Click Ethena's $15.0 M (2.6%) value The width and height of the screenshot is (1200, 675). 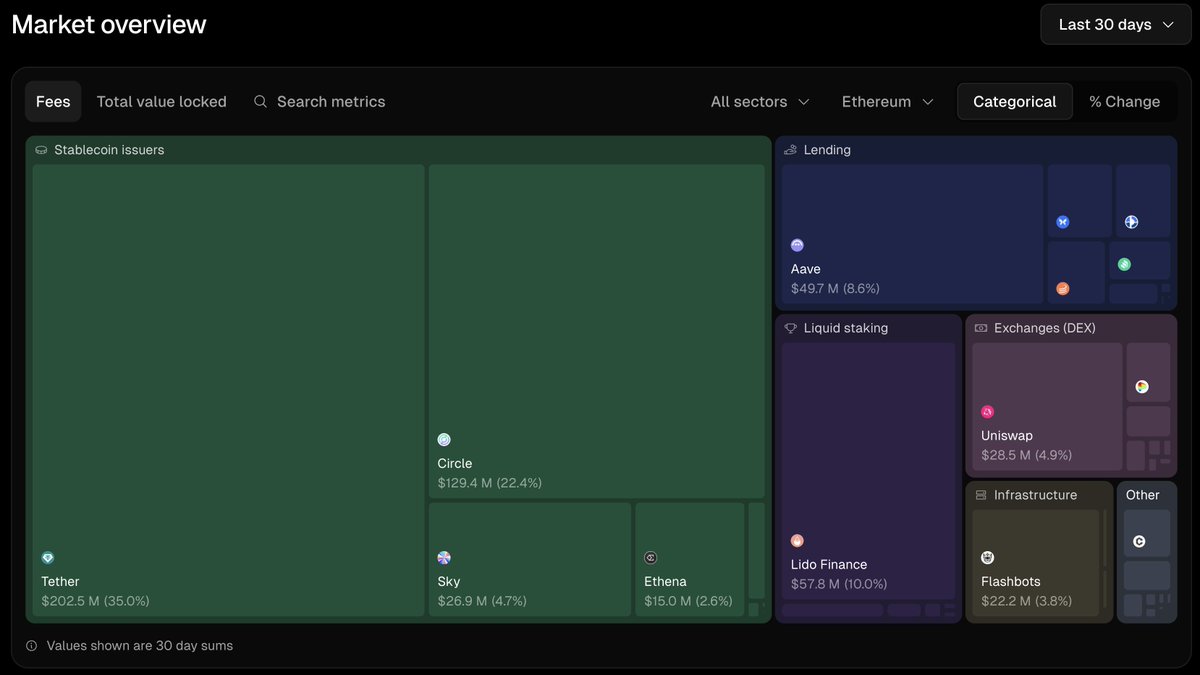coord(688,601)
